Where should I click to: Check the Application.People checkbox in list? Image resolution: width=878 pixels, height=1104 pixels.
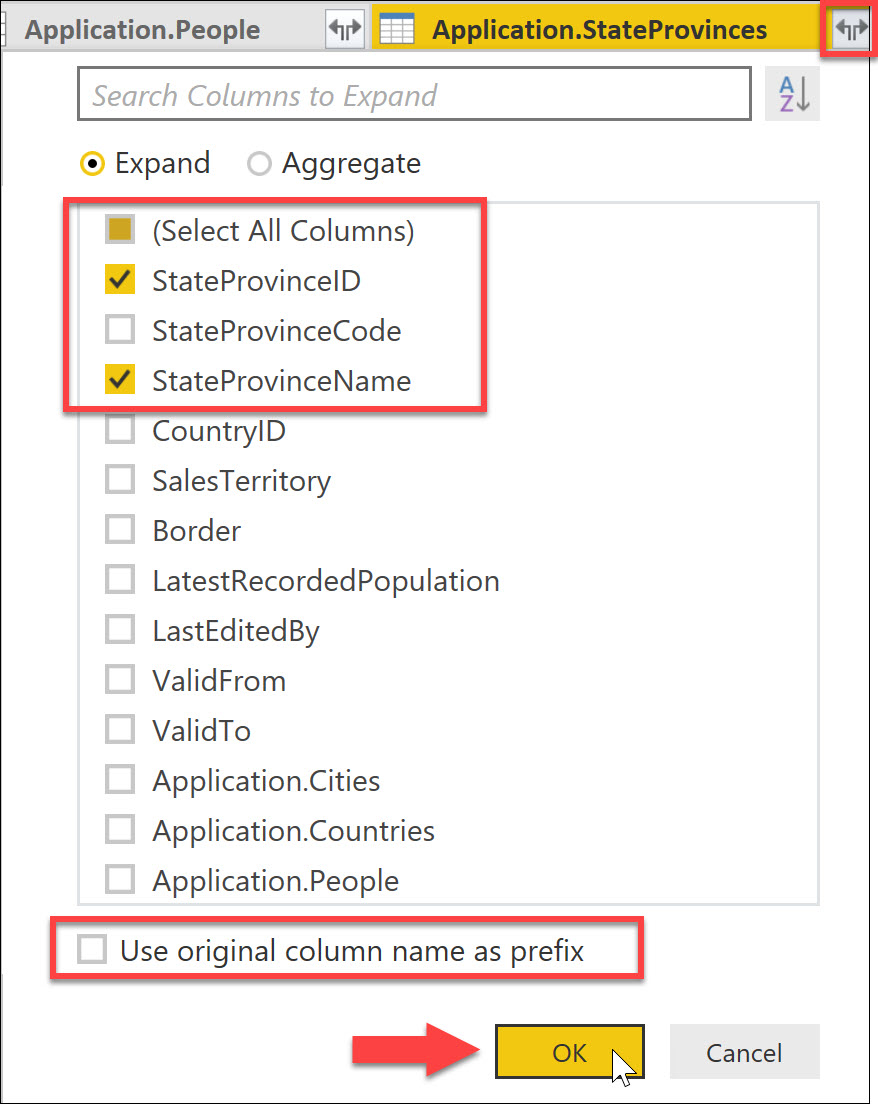click(120, 879)
